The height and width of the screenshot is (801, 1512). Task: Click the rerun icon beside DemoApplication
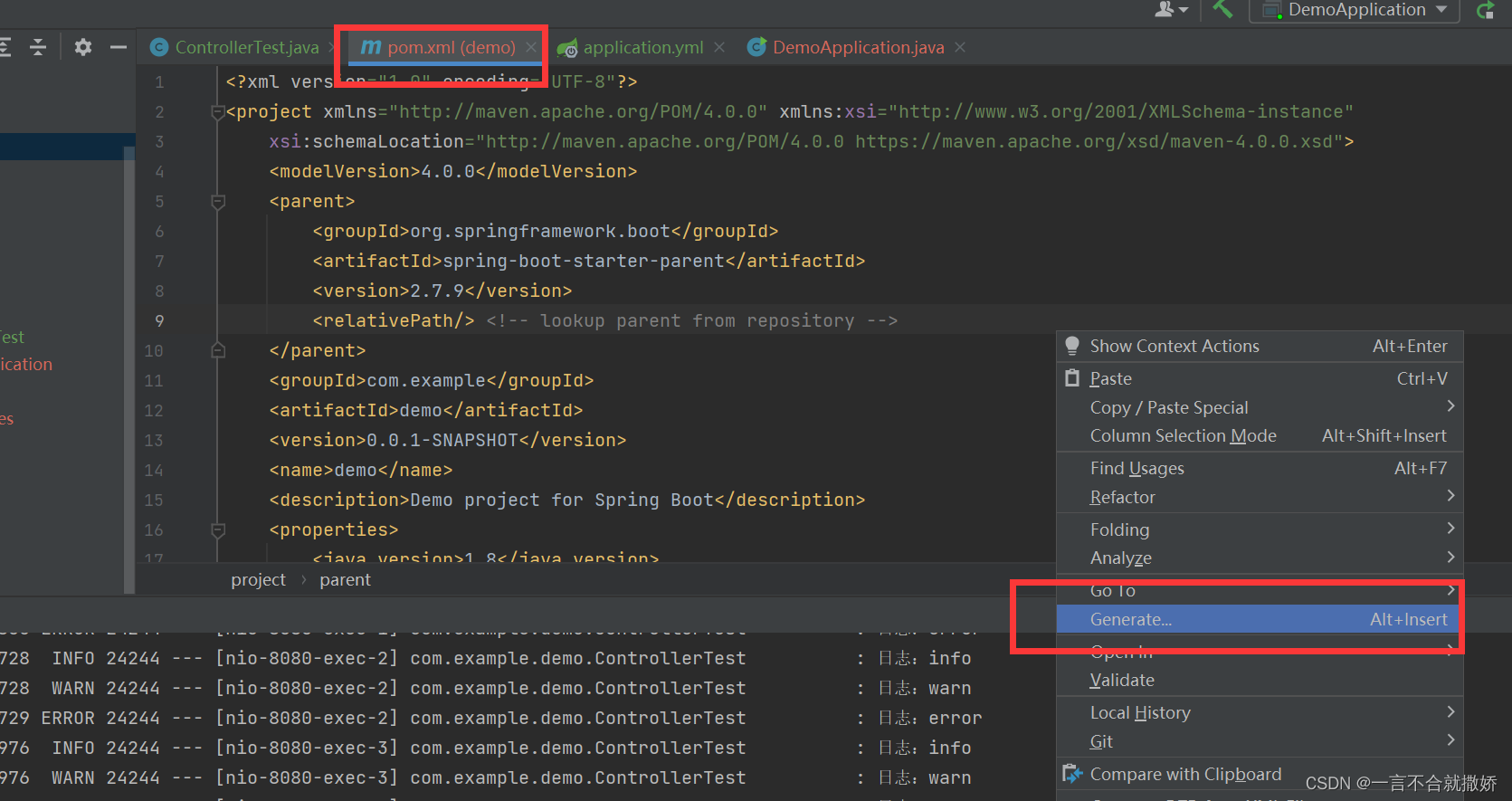1485,10
